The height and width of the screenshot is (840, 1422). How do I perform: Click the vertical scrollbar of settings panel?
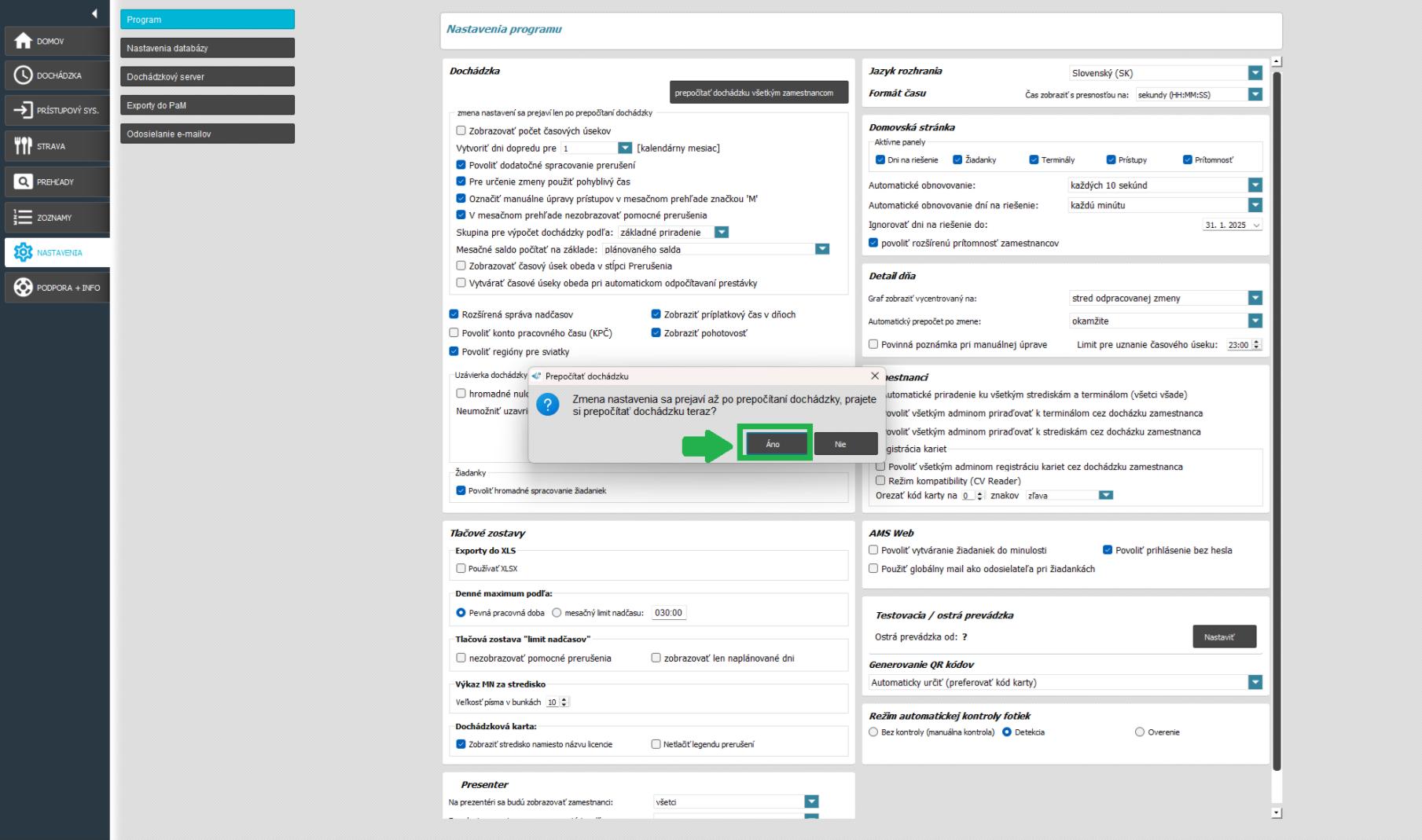(1276, 393)
